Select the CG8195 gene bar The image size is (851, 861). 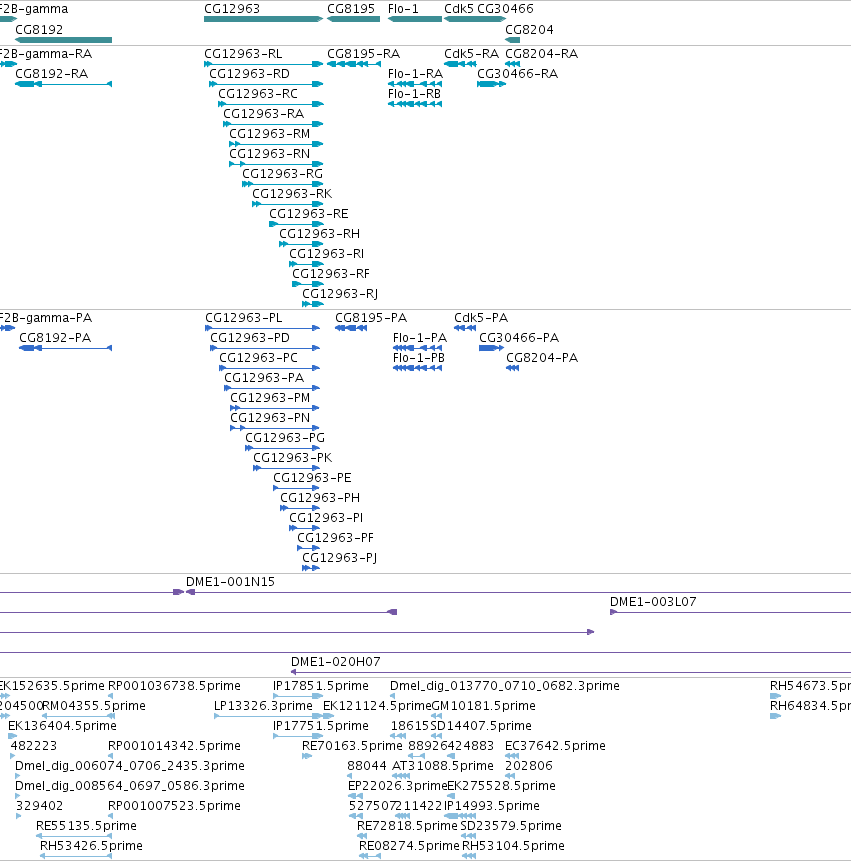coord(354,19)
